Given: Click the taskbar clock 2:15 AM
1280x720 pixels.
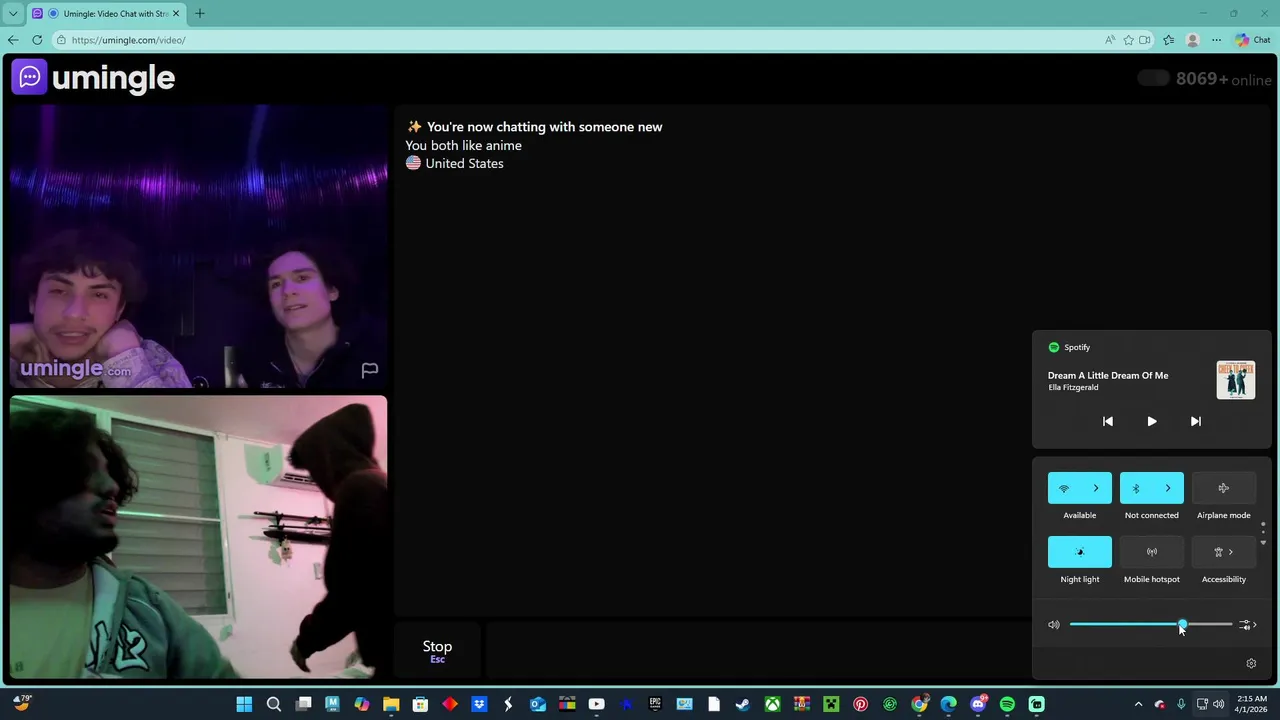Looking at the screenshot, I should click(1252, 704).
